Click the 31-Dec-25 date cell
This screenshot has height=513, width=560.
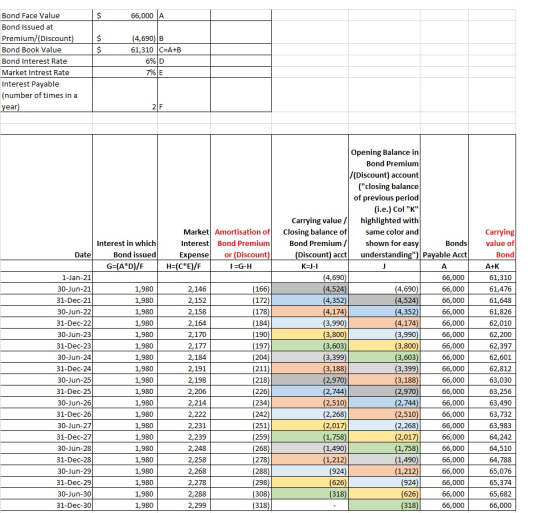pyautogui.click(x=46, y=392)
